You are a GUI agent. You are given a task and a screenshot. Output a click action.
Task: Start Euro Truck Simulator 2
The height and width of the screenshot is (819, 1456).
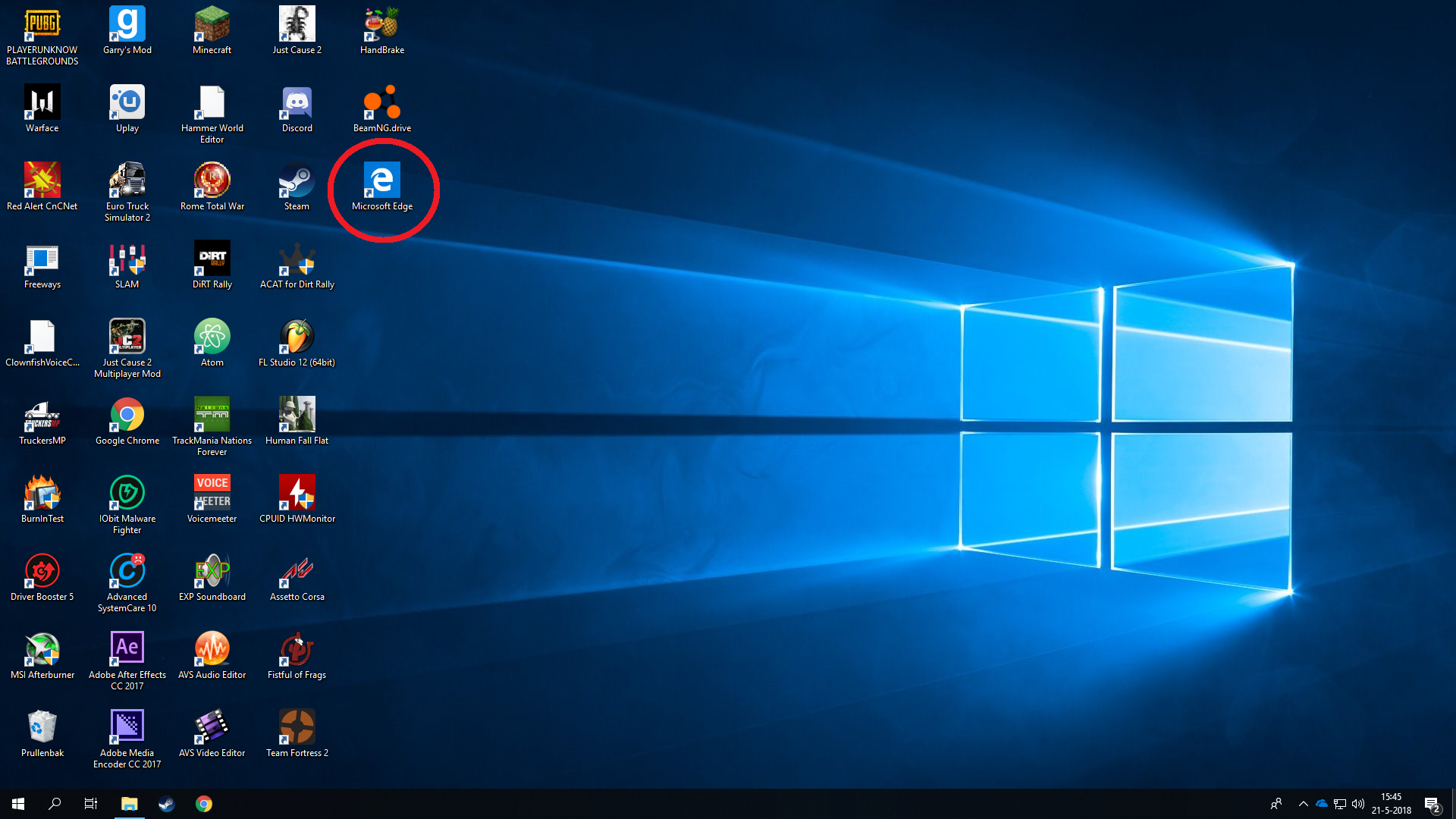(127, 182)
